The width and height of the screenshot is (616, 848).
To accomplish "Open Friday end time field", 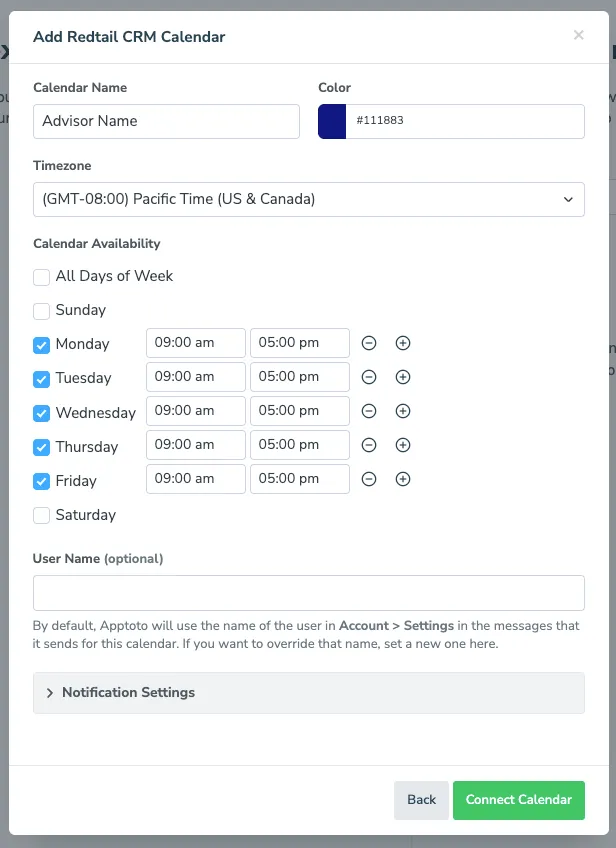I will pos(300,479).
